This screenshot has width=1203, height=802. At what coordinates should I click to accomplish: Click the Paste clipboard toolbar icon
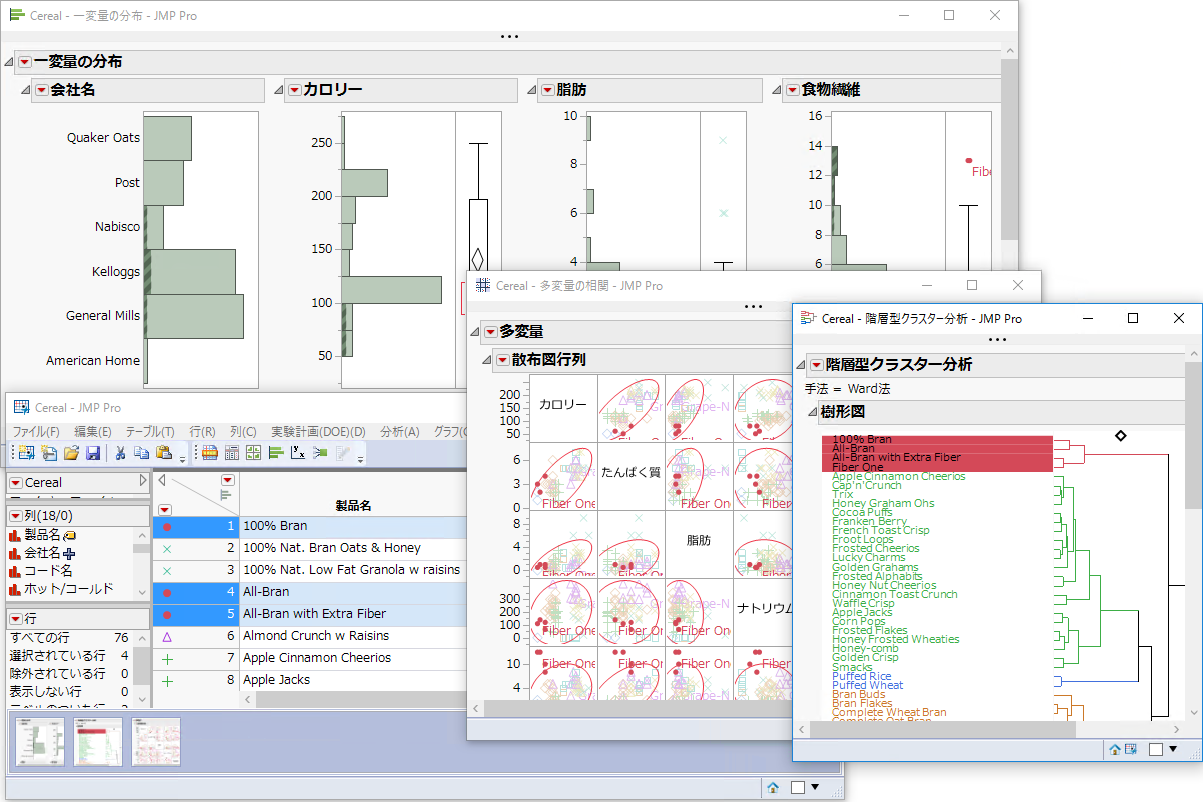(x=163, y=453)
